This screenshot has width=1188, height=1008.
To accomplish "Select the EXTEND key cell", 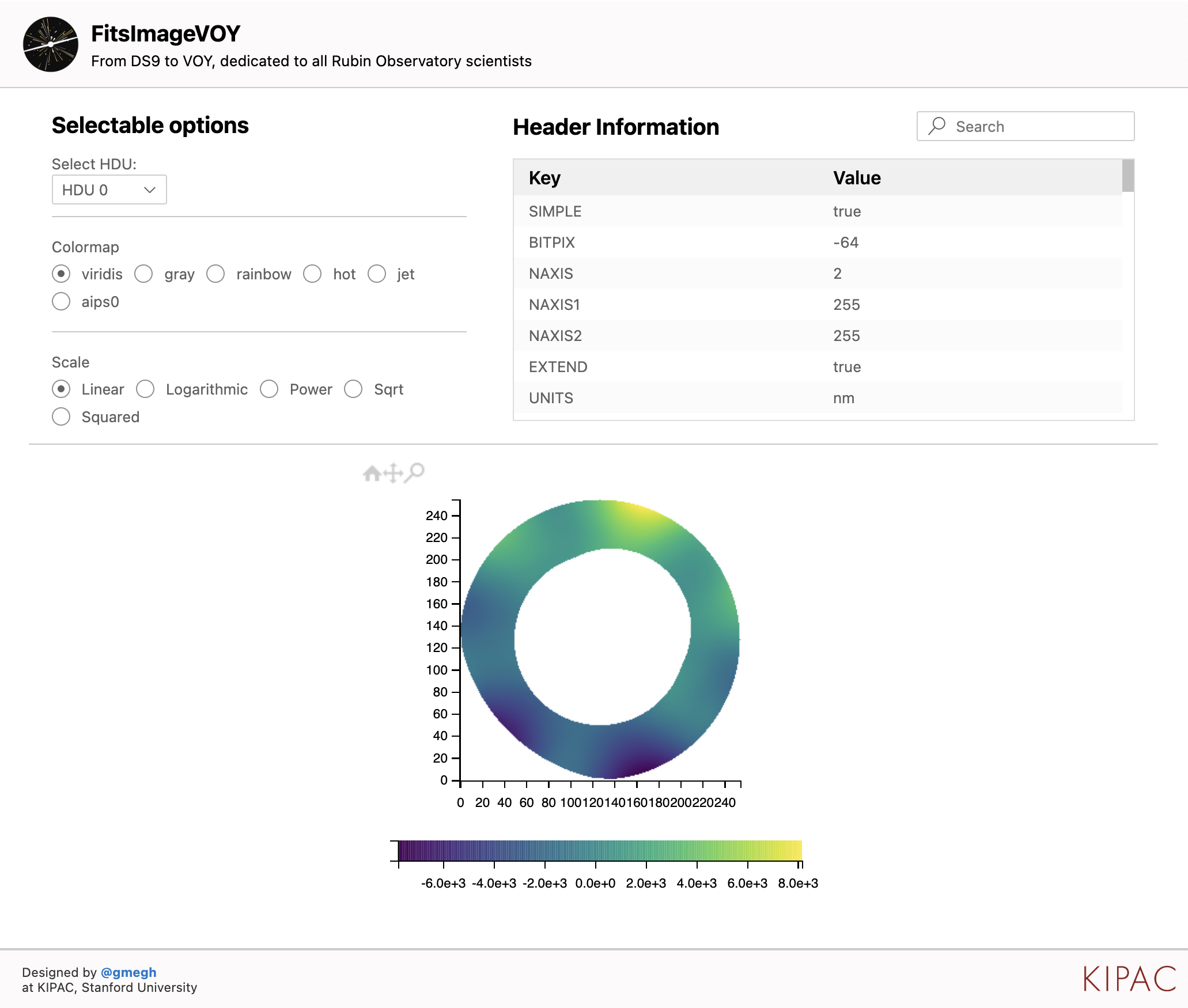I will [x=558, y=367].
